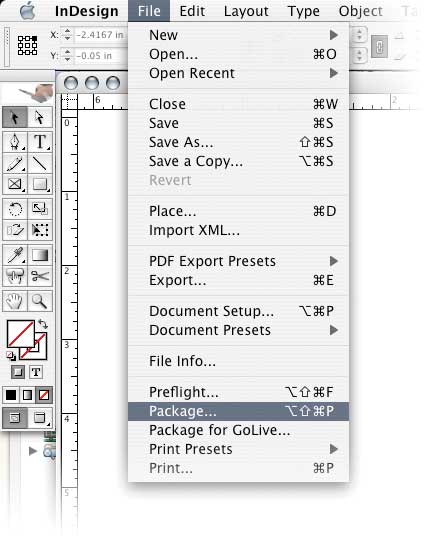Select the Scale tool
Image resolution: width=428 pixels, height=540 pixels.
click(x=40, y=209)
